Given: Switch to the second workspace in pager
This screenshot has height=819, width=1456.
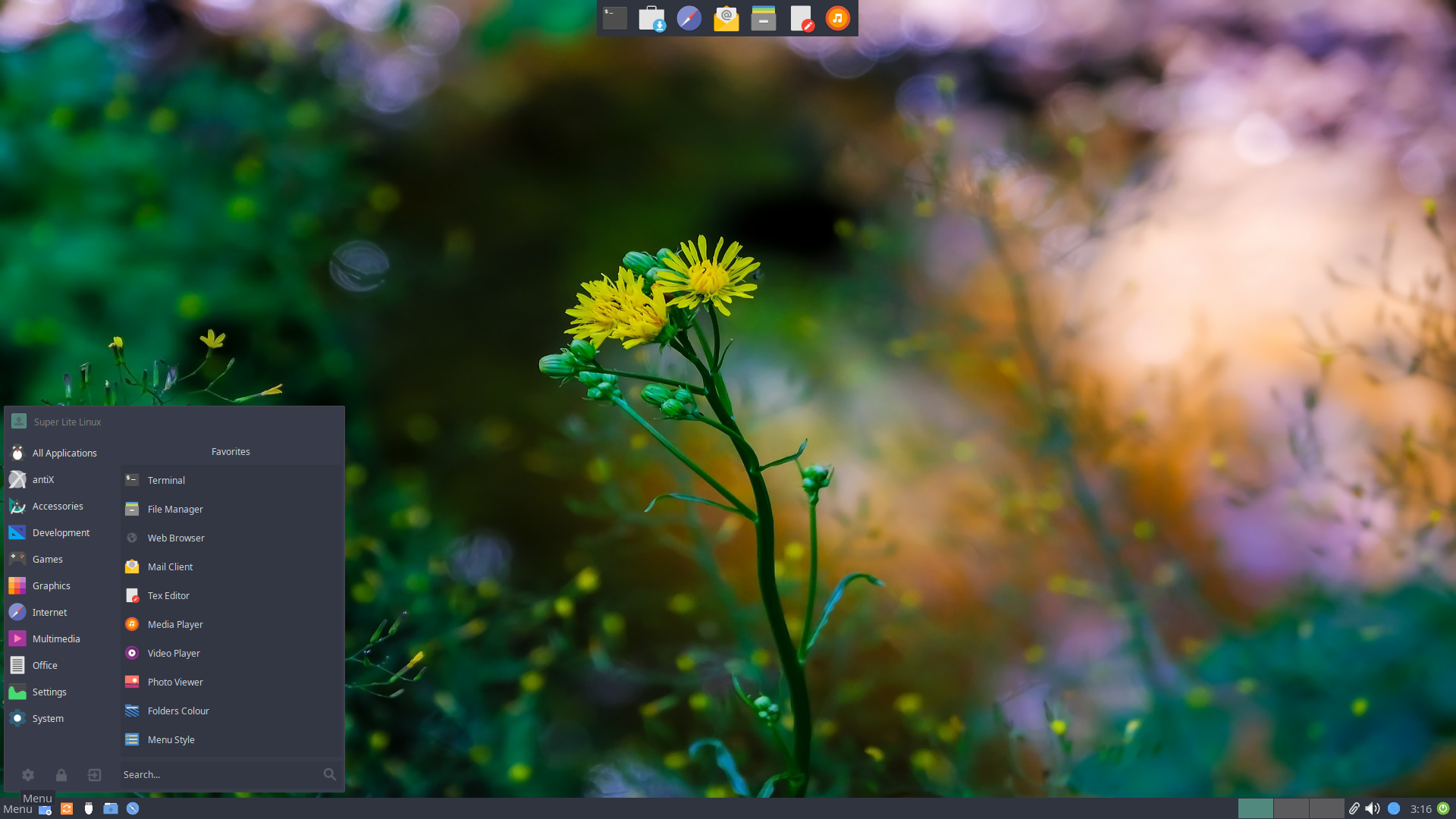Looking at the screenshot, I should point(1291,808).
